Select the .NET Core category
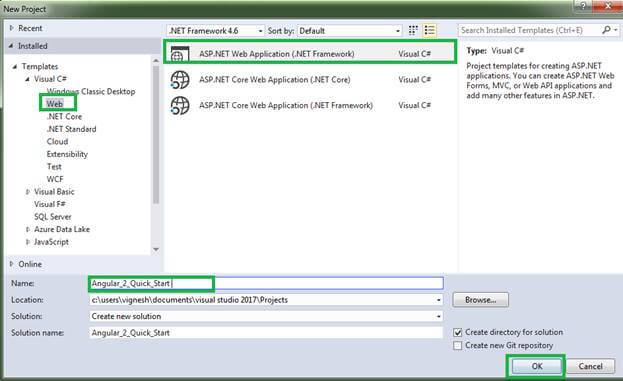The height and width of the screenshot is (381, 623). [x=64, y=116]
